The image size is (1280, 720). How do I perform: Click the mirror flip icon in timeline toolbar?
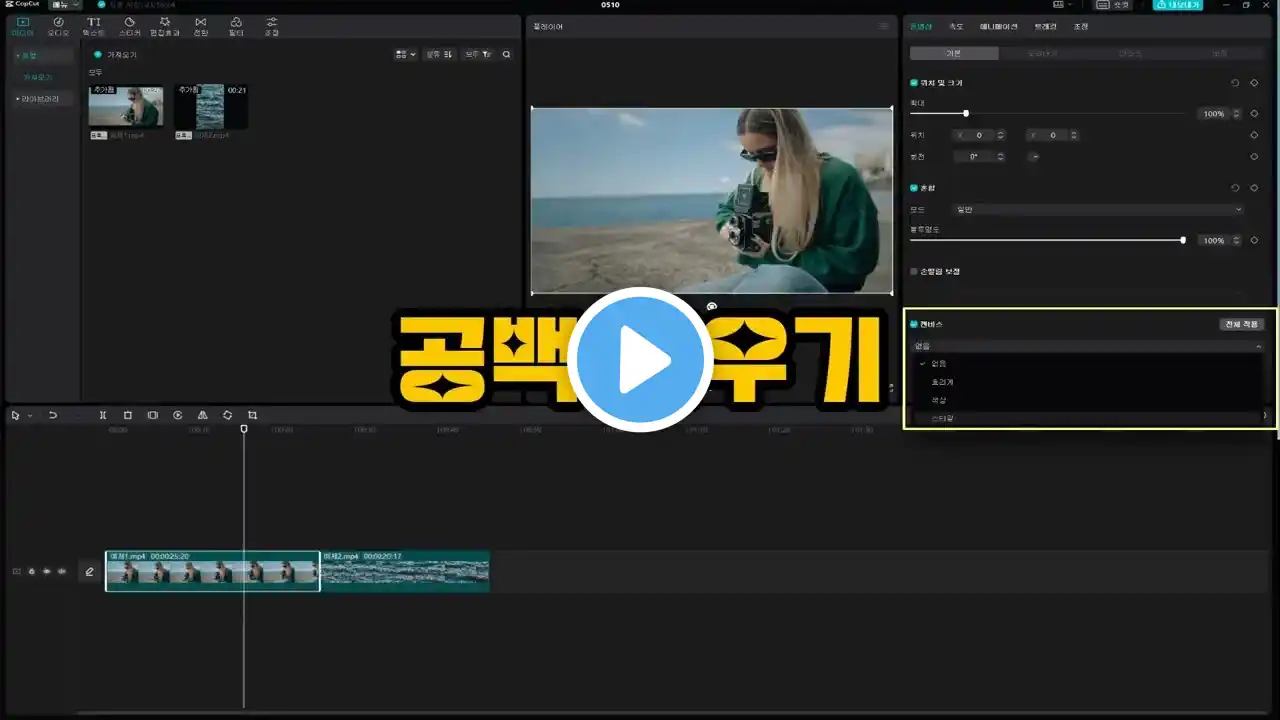(x=203, y=415)
